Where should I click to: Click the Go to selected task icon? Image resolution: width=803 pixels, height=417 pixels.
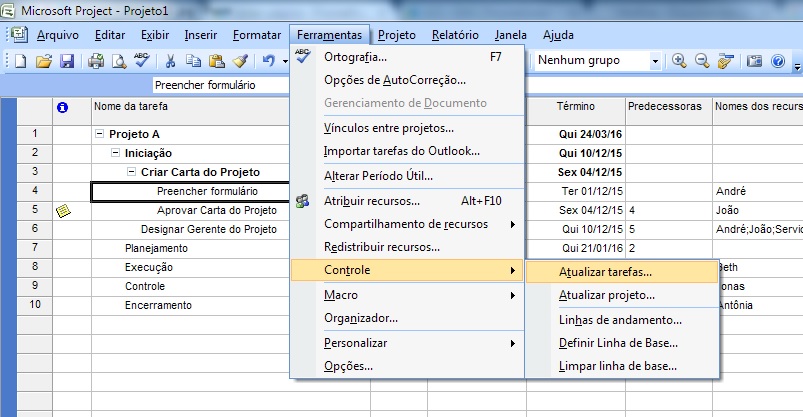tap(725, 61)
